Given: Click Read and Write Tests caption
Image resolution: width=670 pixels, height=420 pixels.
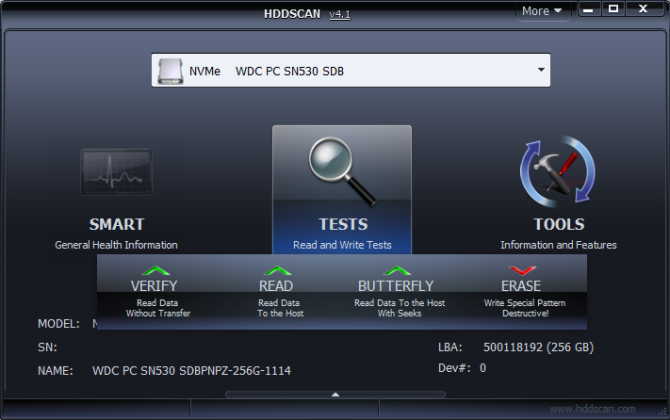Looking at the screenshot, I should coord(342,245).
